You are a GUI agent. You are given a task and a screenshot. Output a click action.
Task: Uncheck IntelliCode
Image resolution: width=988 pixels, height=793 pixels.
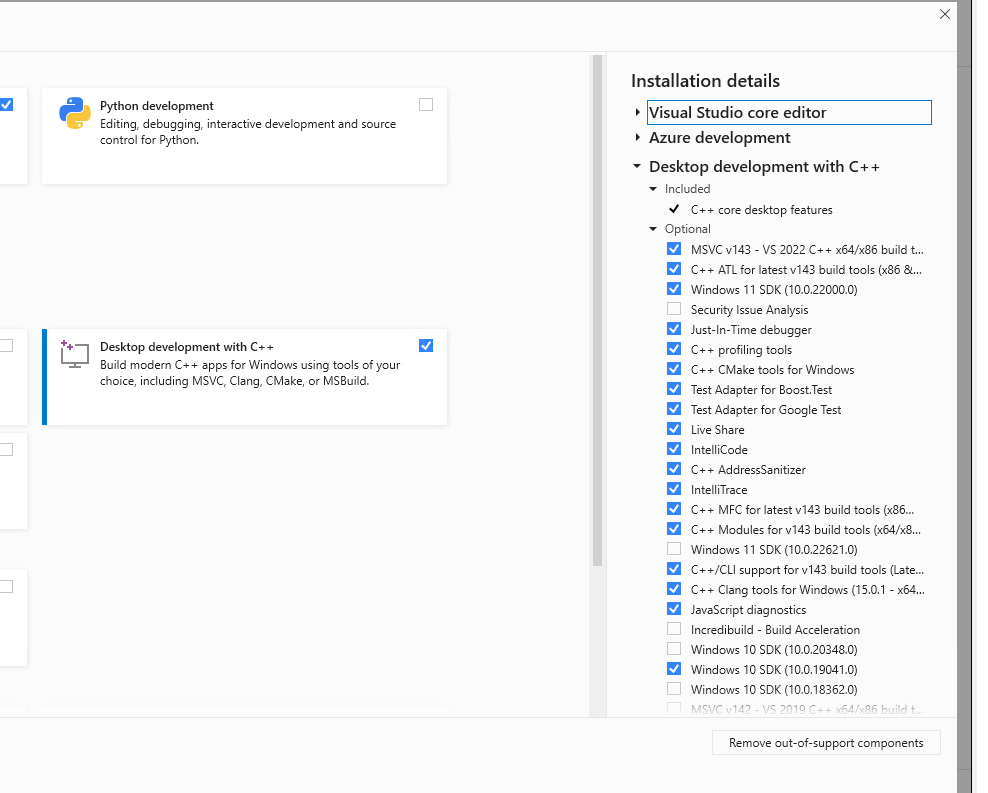coord(673,448)
